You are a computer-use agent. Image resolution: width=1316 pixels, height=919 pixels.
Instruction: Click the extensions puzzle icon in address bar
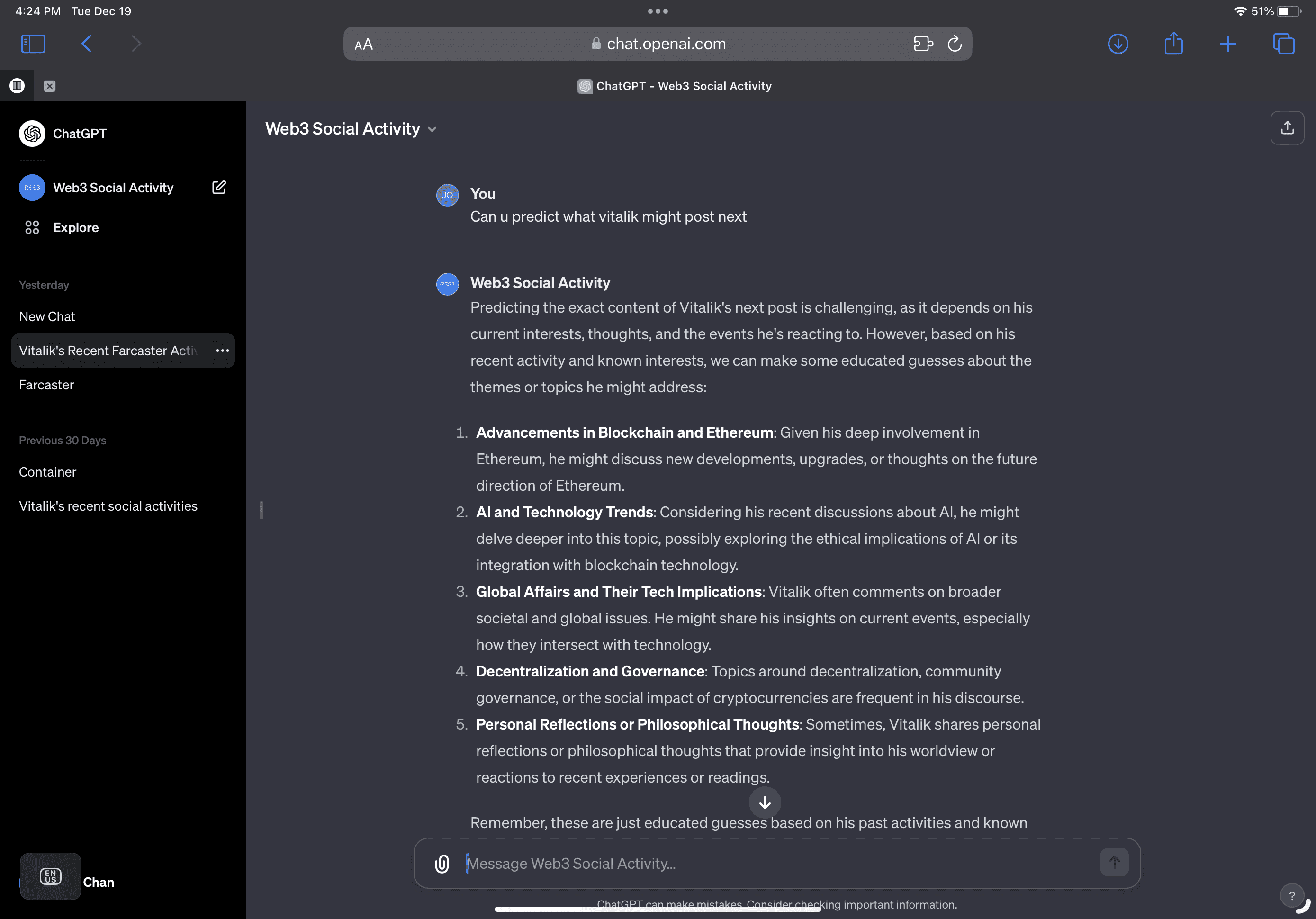tap(923, 44)
